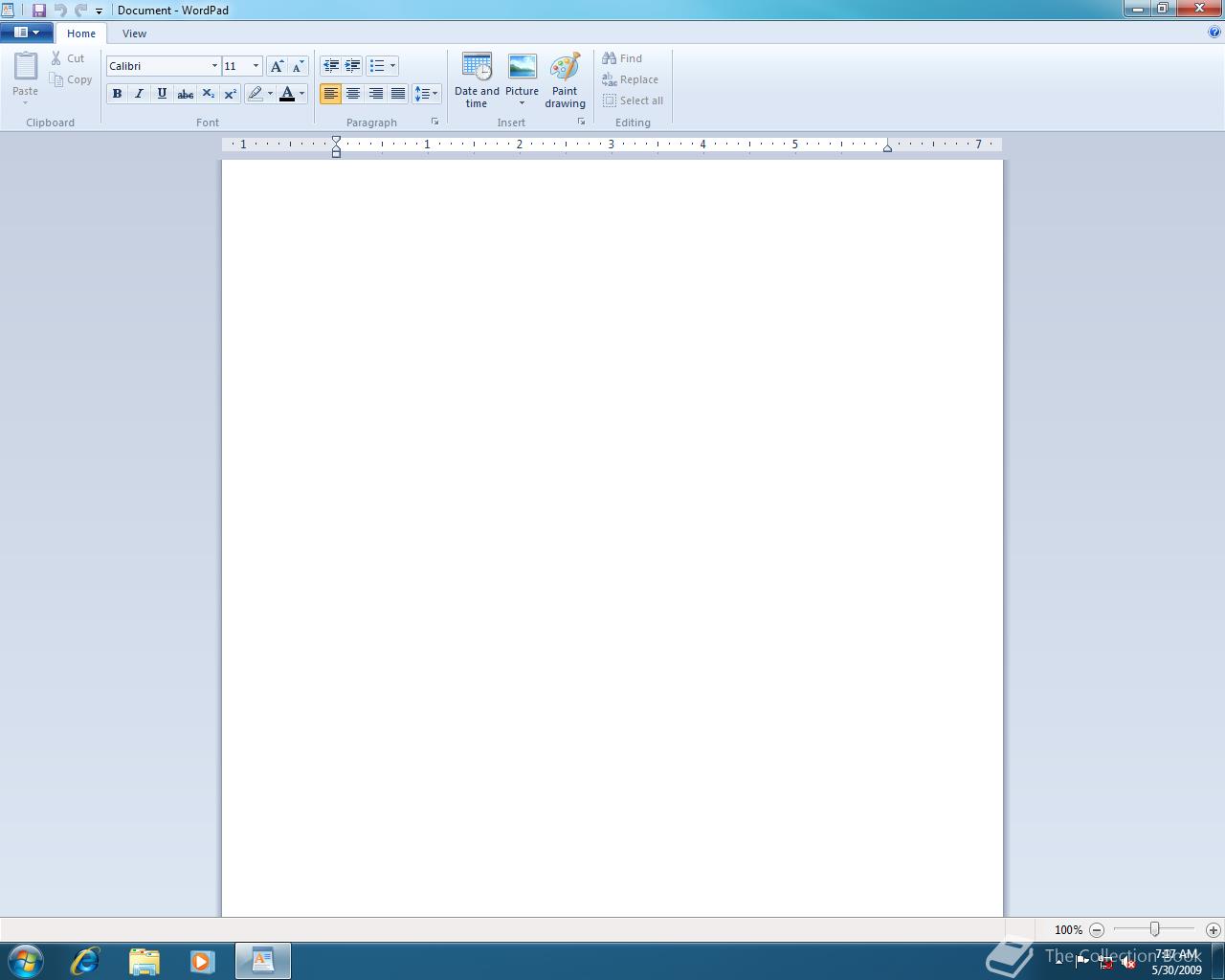Click into the blank document page
The height and width of the screenshot is (980, 1225).
[x=612, y=536]
